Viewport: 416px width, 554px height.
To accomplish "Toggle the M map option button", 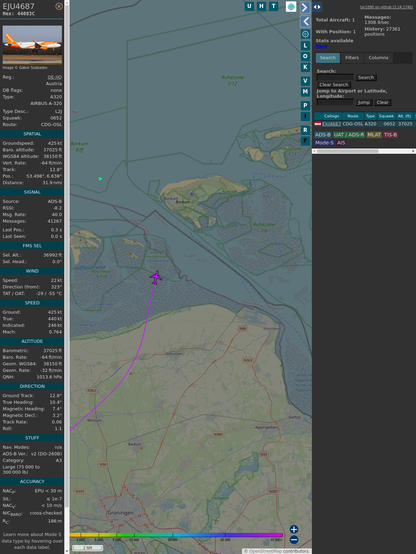I will 305,92.
